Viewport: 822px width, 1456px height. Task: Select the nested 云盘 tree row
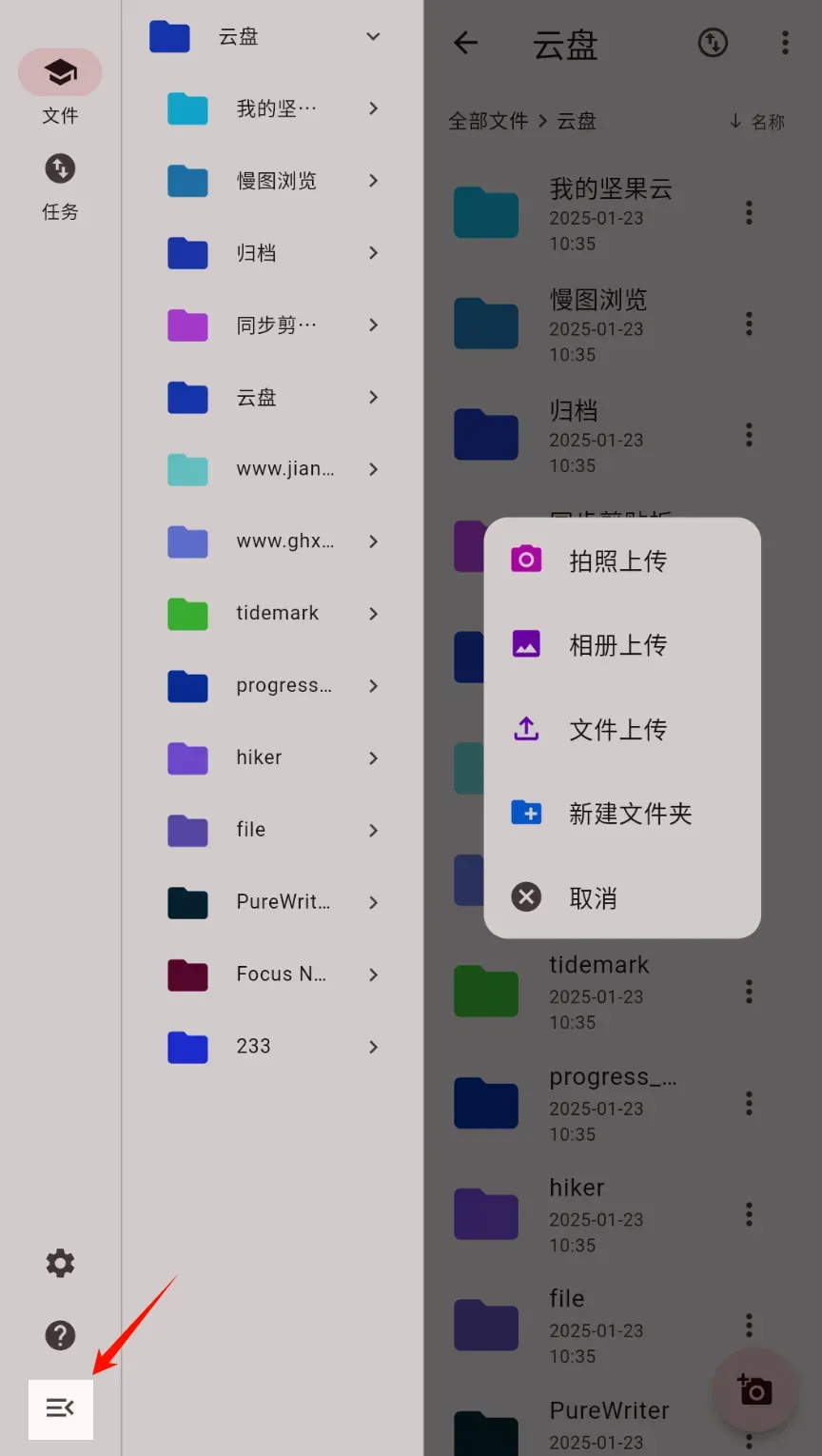pyautogui.click(x=274, y=397)
